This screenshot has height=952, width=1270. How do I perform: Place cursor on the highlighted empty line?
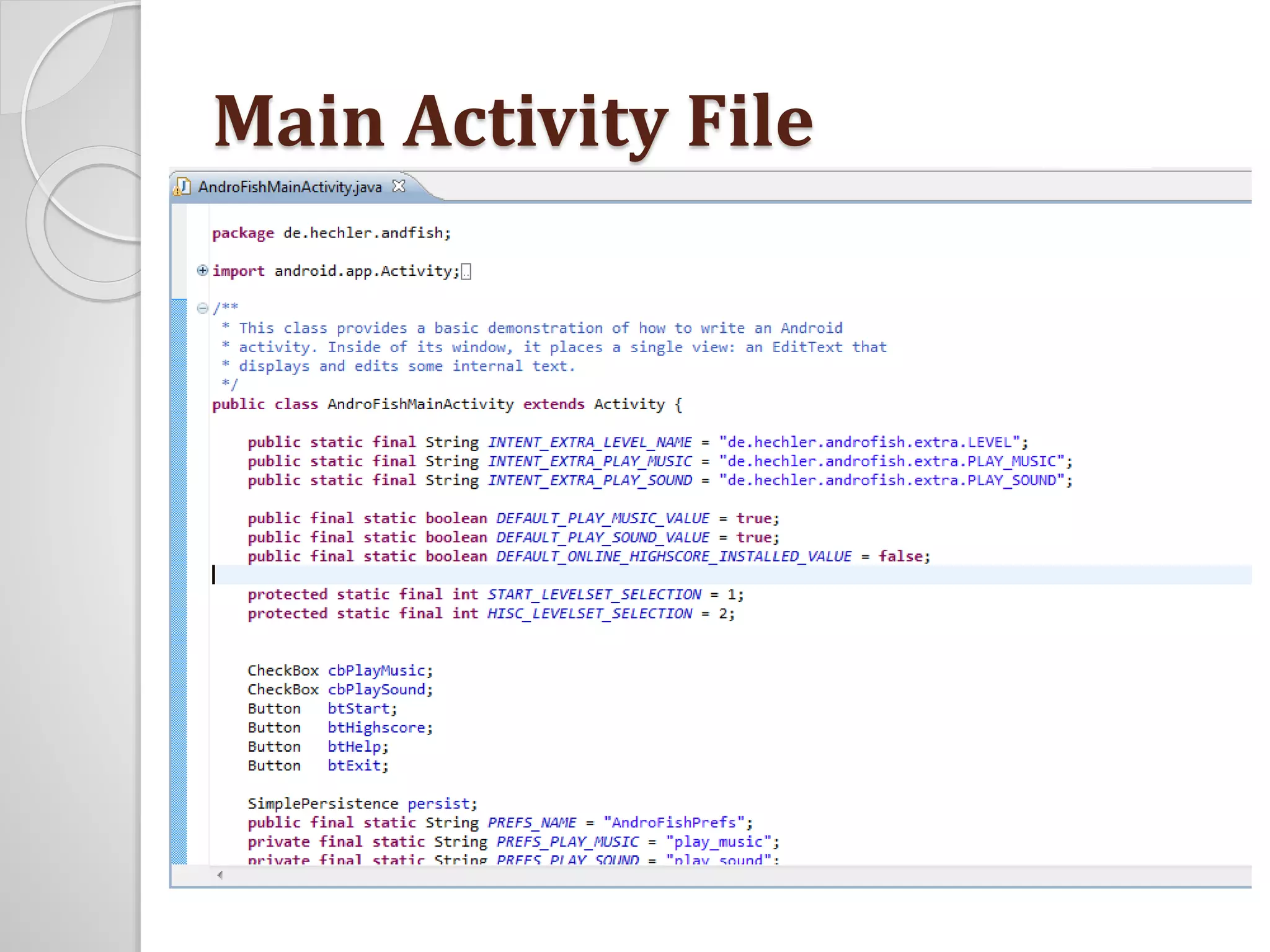point(730,575)
